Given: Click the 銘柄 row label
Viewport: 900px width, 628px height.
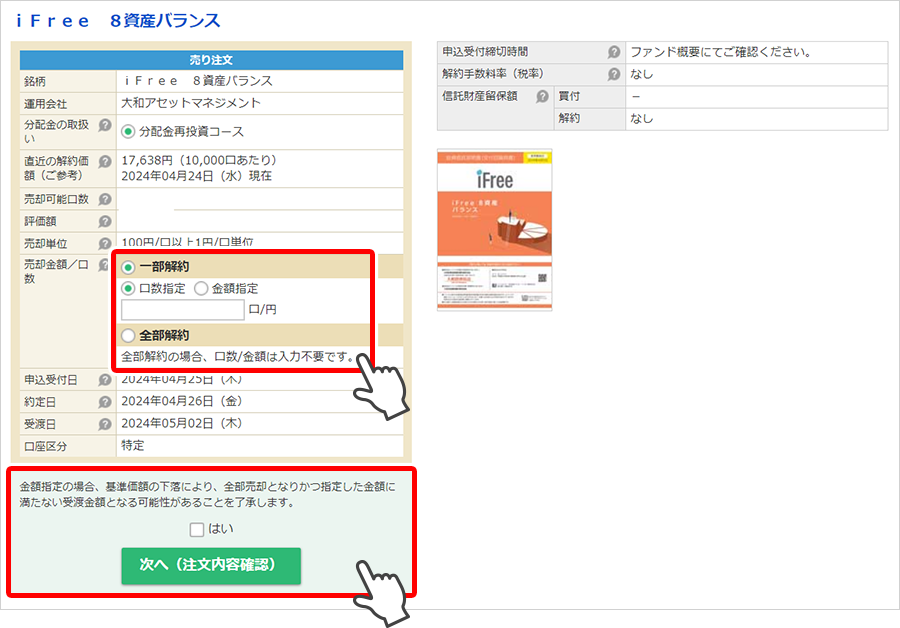Looking at the screenshot, I should tap(35, 82).
